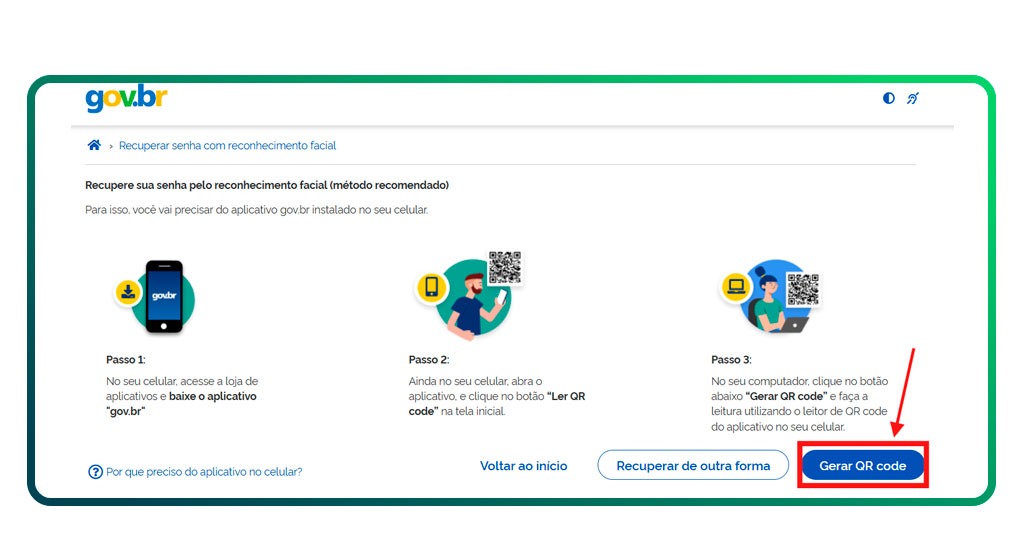
Task: Click the QR code above Passo 3
Action: pyautogui.click(x=802, y=288)
